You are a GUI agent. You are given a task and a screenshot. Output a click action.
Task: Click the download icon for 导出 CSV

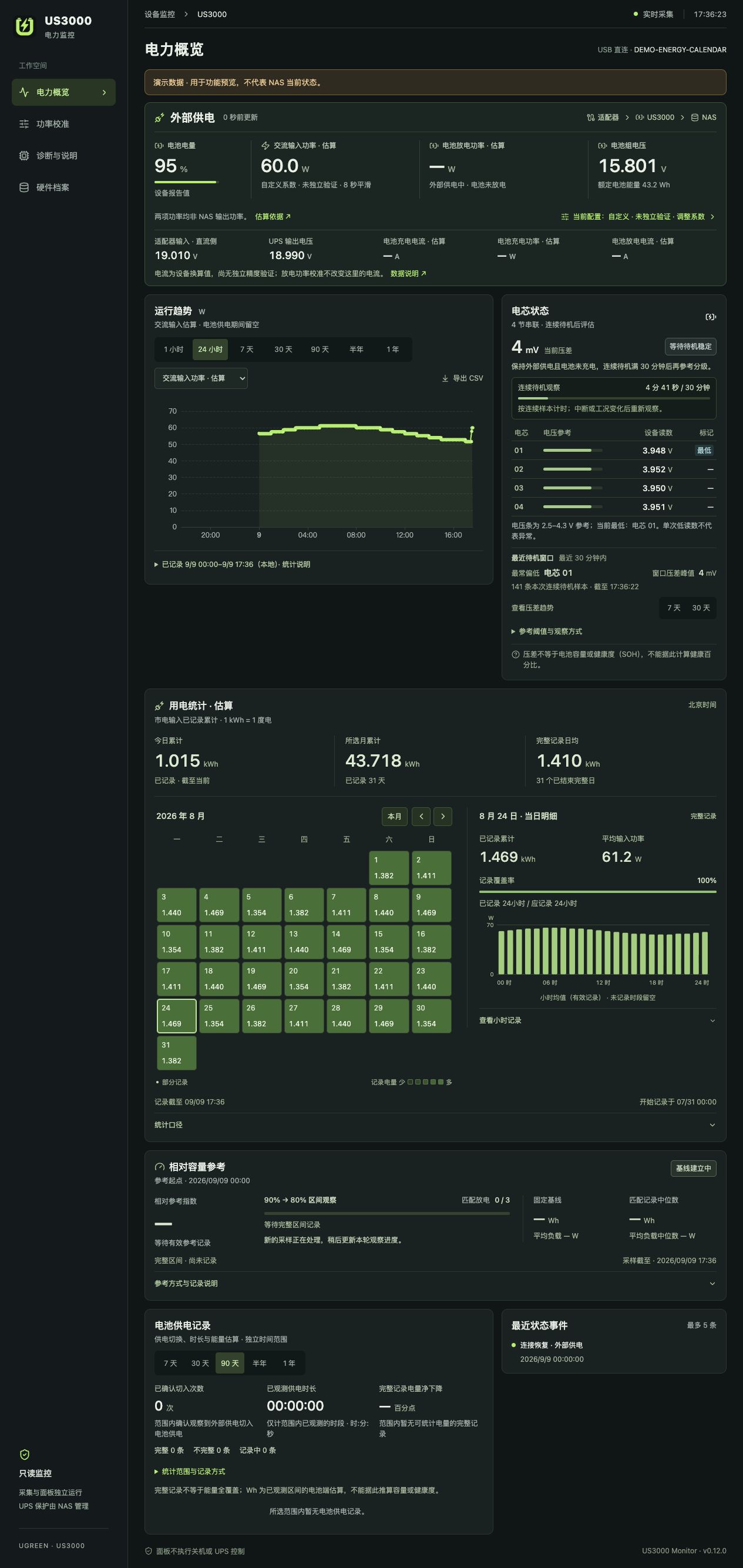point(445,378)
